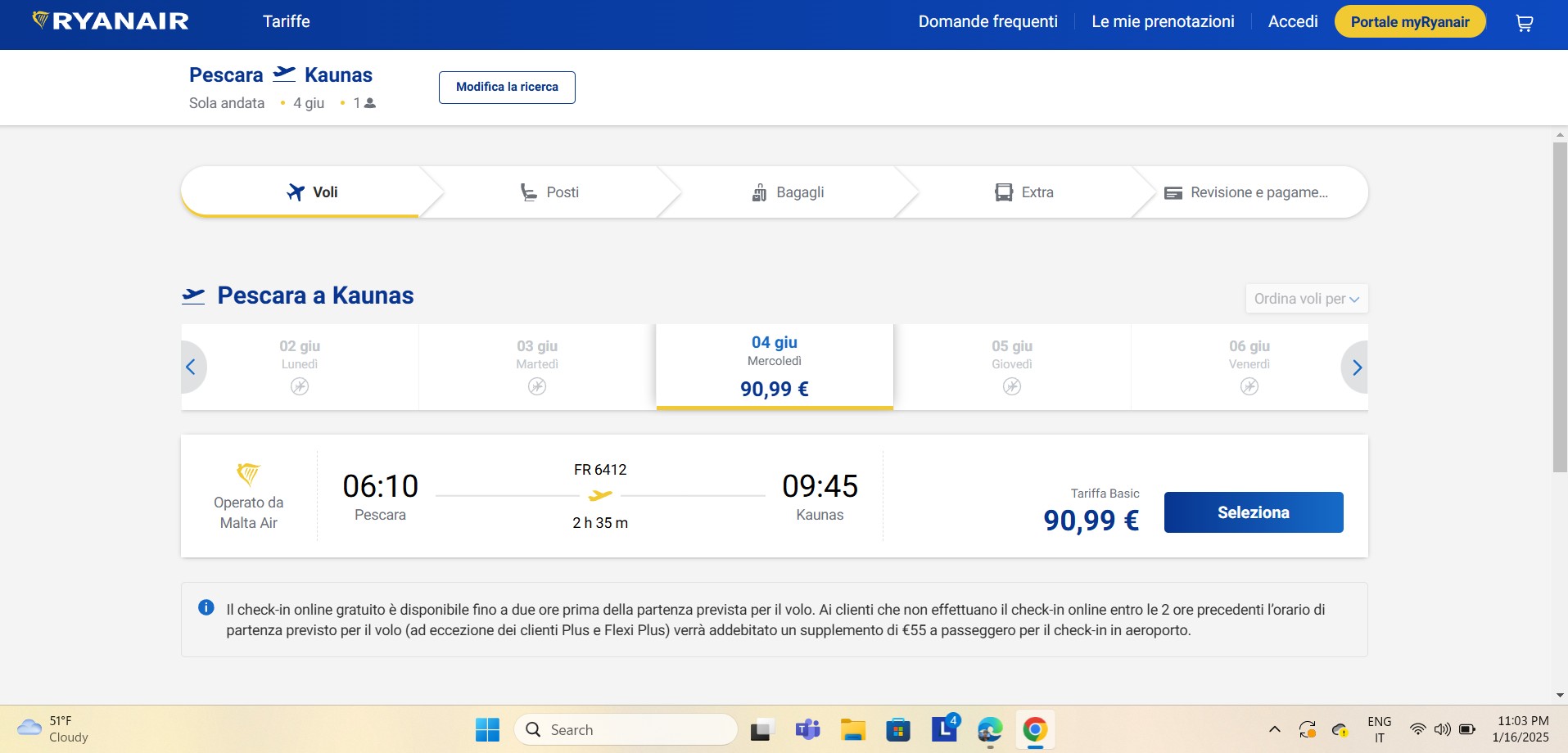Viewport: 1568px width, 753px height.
Task: Open the weather widget showing Cloudy
Action: 53,728
